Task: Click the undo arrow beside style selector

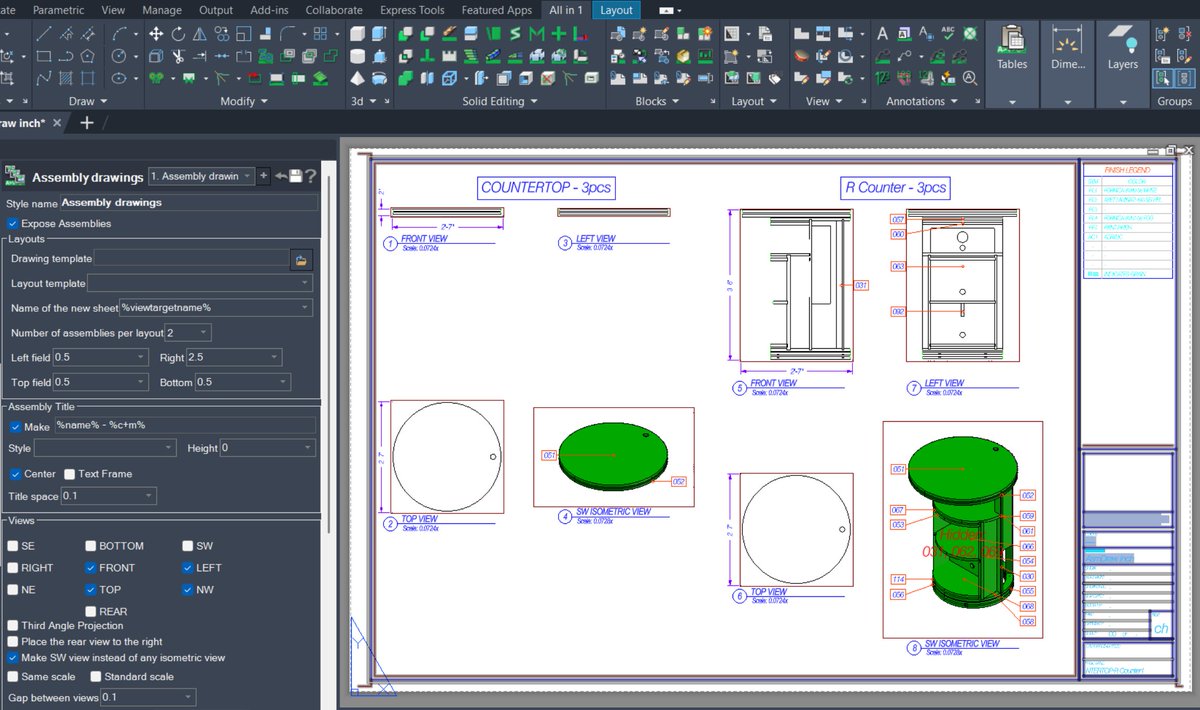Action: 282,176
